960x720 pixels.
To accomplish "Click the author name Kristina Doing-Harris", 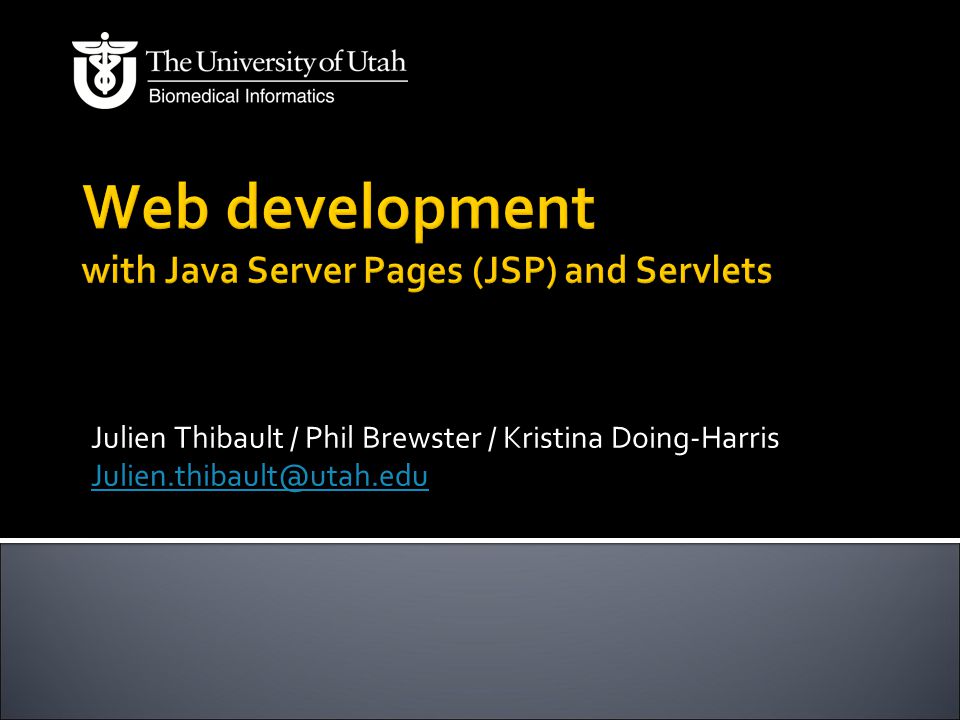I will point(641,438).
